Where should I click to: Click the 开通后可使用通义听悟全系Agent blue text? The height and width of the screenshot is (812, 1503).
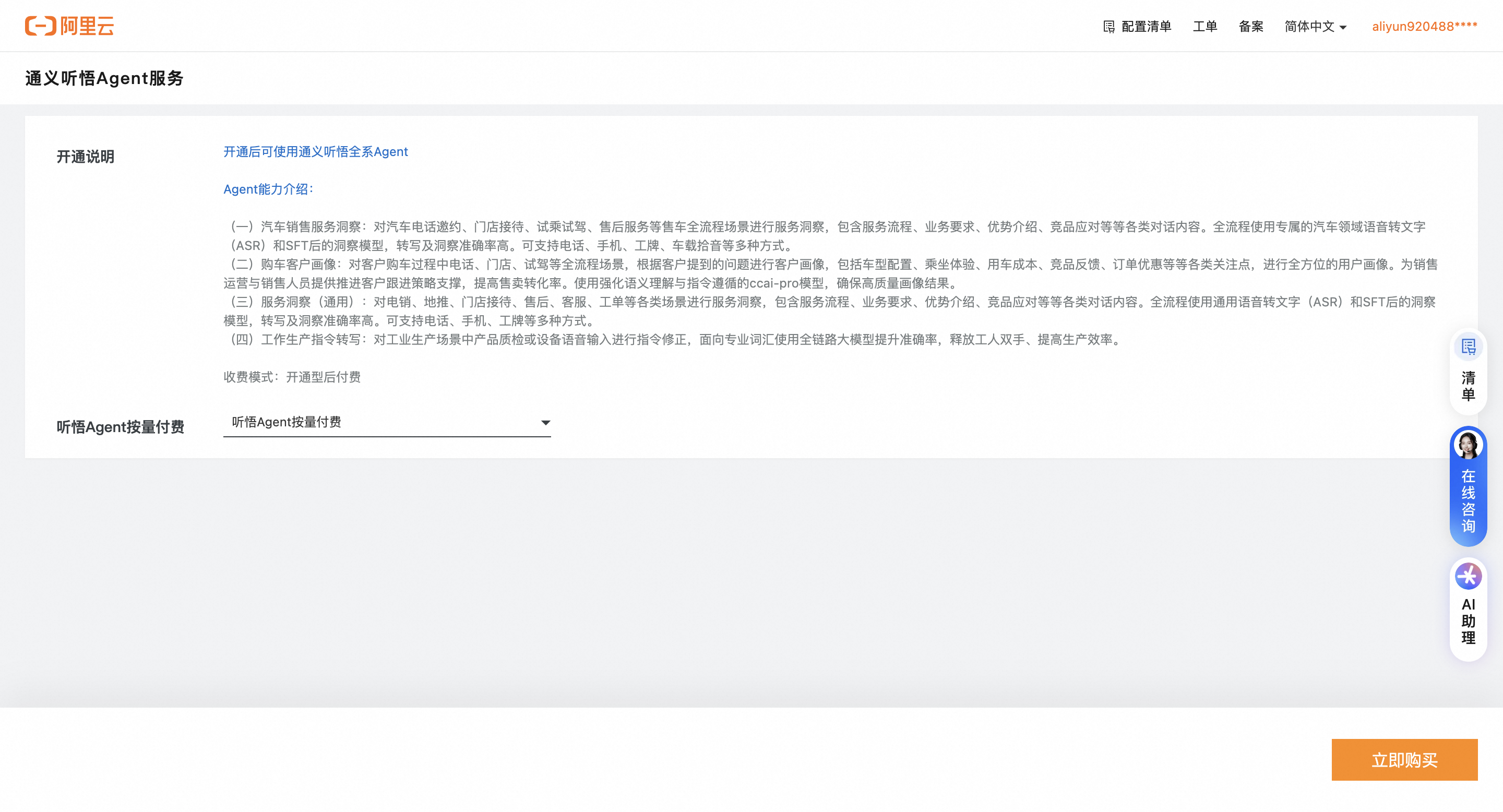[x=316, y=152]
